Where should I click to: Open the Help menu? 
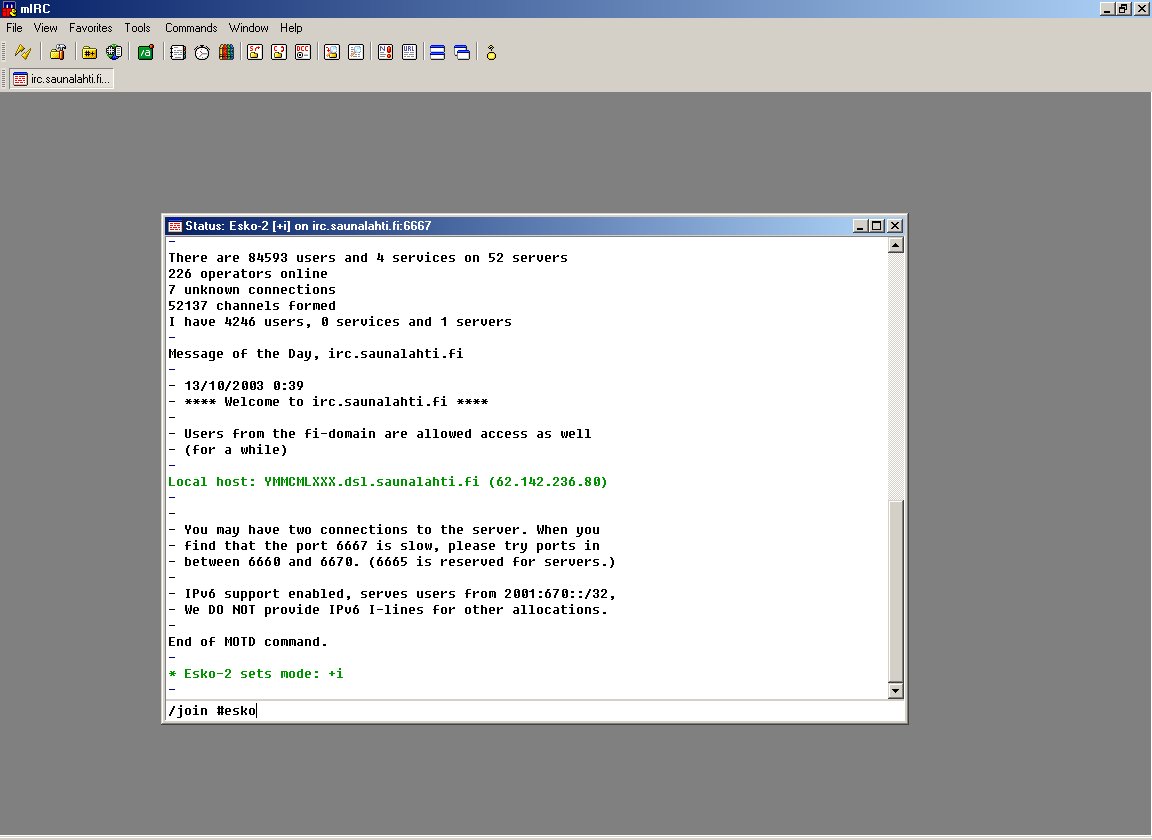pos(291,28)
